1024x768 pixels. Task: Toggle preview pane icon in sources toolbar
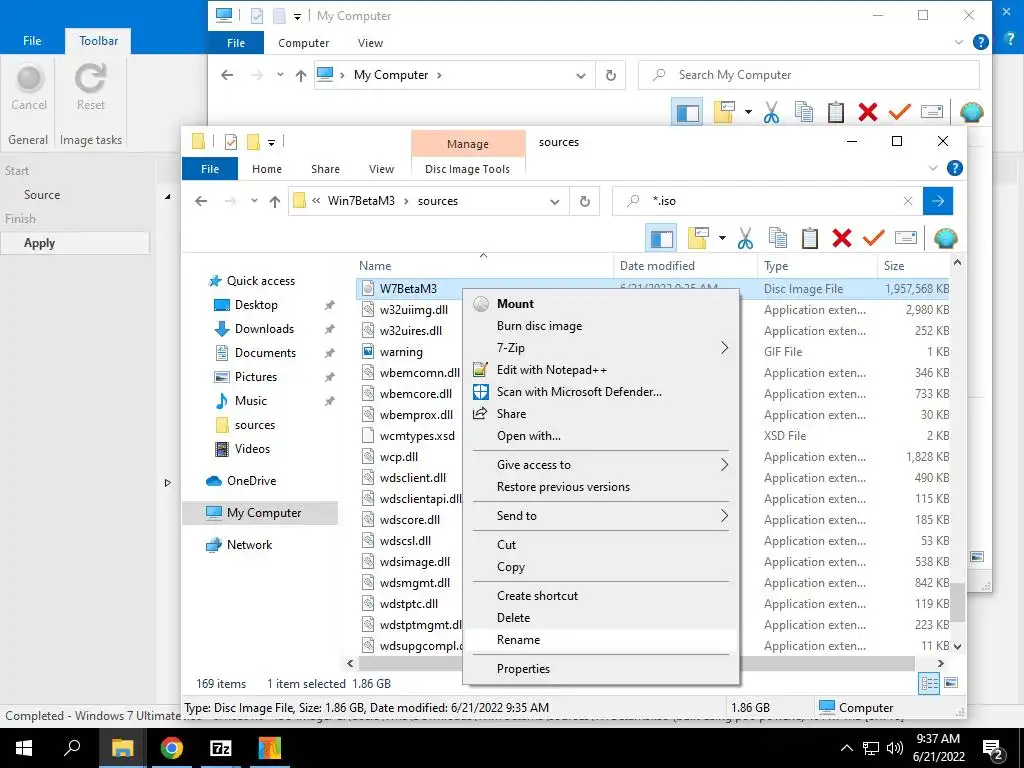(x=661, y=238)
